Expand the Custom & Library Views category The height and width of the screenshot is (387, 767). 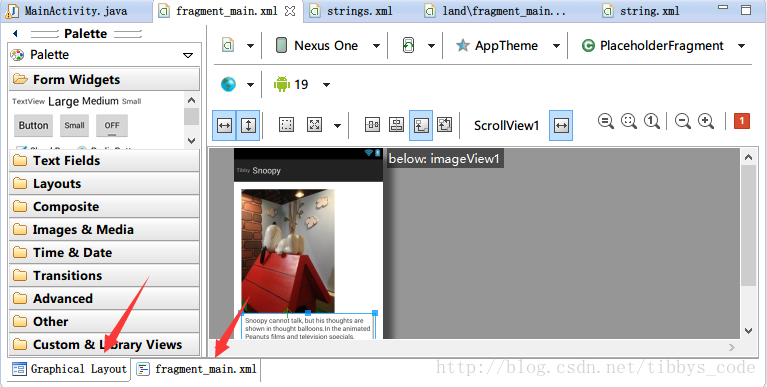pos(104,344)
